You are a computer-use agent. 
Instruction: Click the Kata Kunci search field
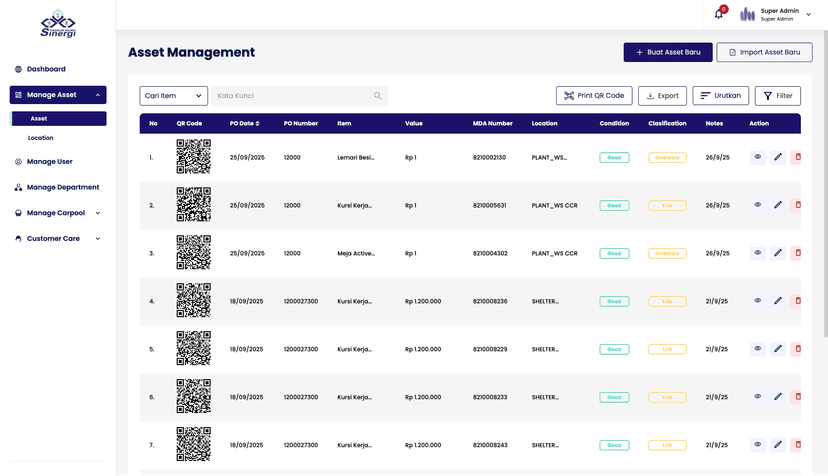290,96
